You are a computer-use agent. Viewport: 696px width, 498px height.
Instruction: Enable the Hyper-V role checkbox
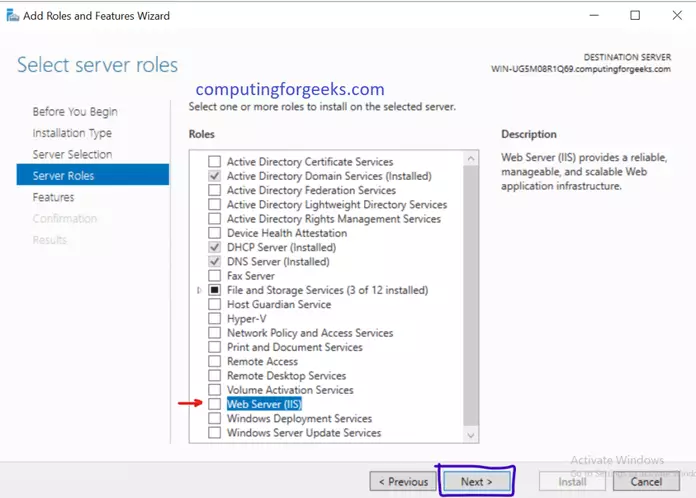coord(214,318)
